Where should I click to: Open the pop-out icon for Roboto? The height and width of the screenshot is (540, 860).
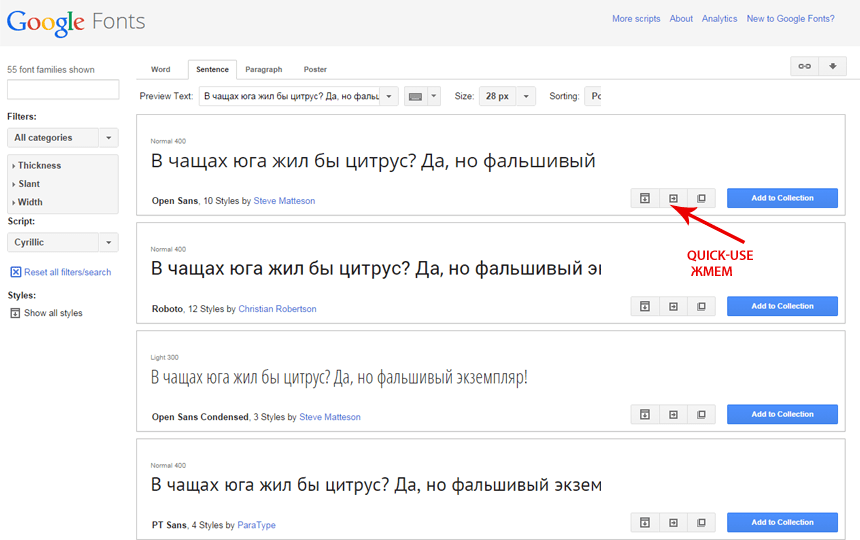[x=701, y=306]
